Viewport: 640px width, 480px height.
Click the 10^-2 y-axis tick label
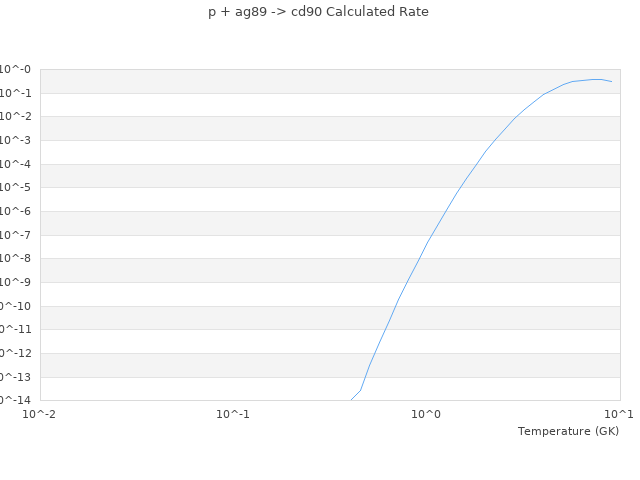pyautogui.click(x=17, y=117)
